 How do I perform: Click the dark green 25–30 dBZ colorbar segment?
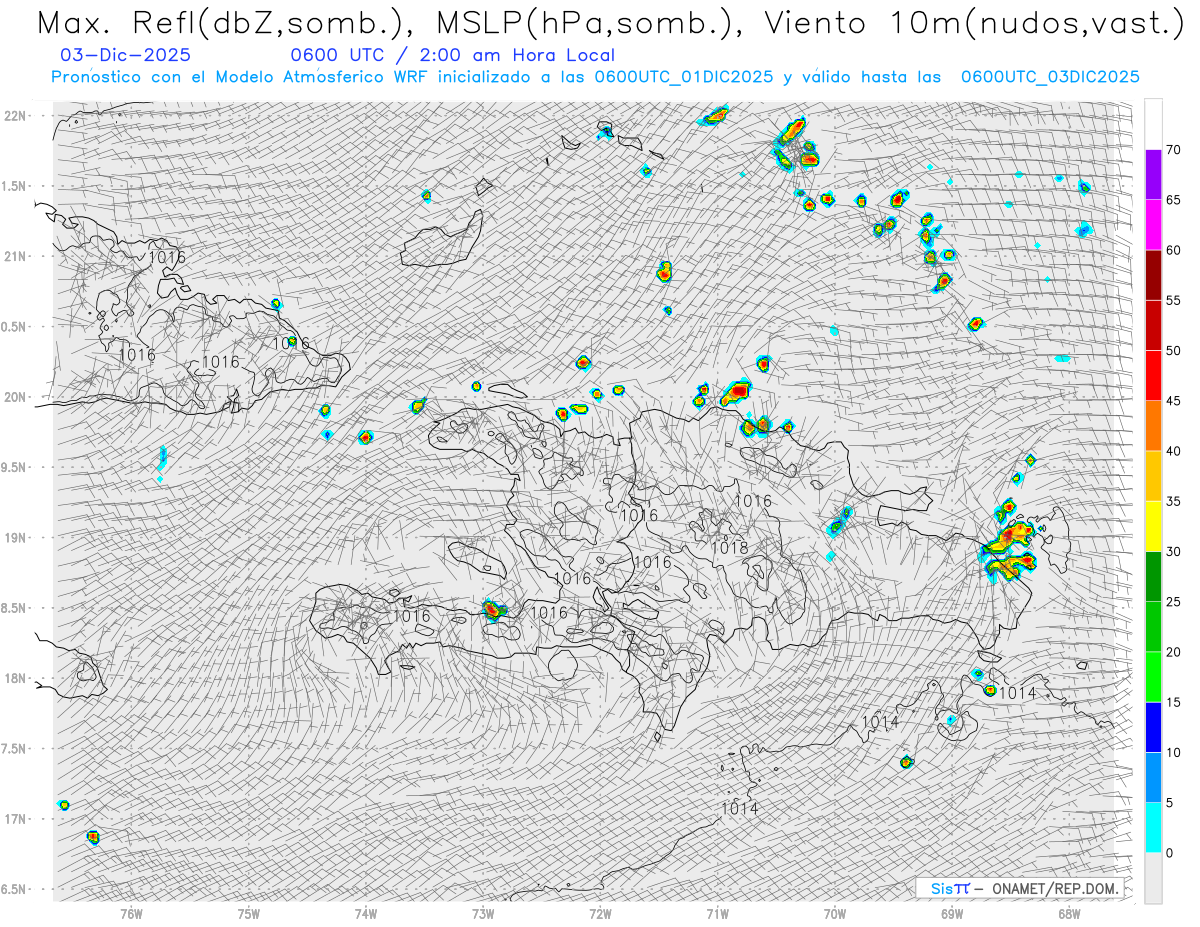[x=1153, y=576]
